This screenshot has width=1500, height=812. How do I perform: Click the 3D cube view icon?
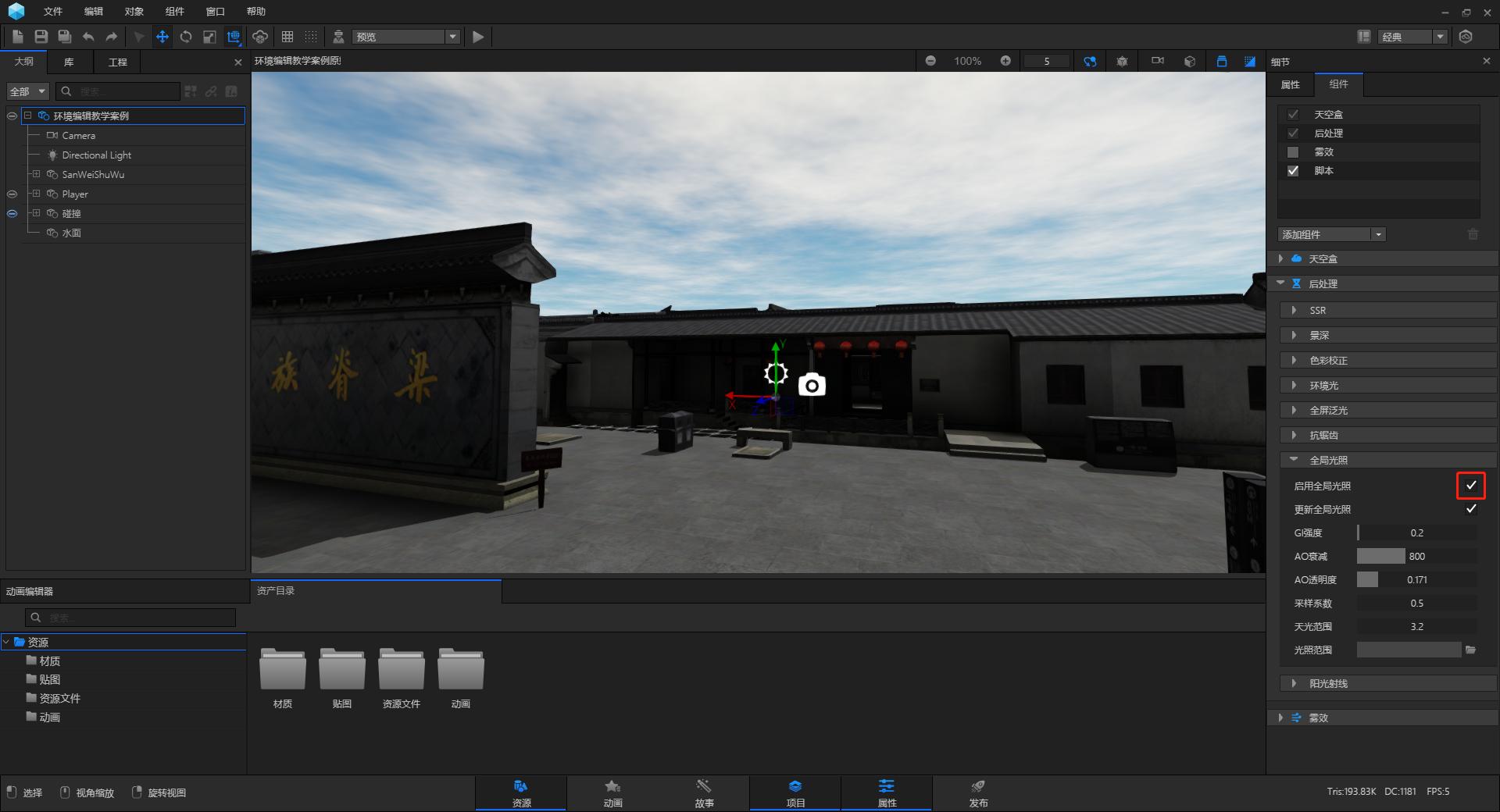tap(1190, 61)
